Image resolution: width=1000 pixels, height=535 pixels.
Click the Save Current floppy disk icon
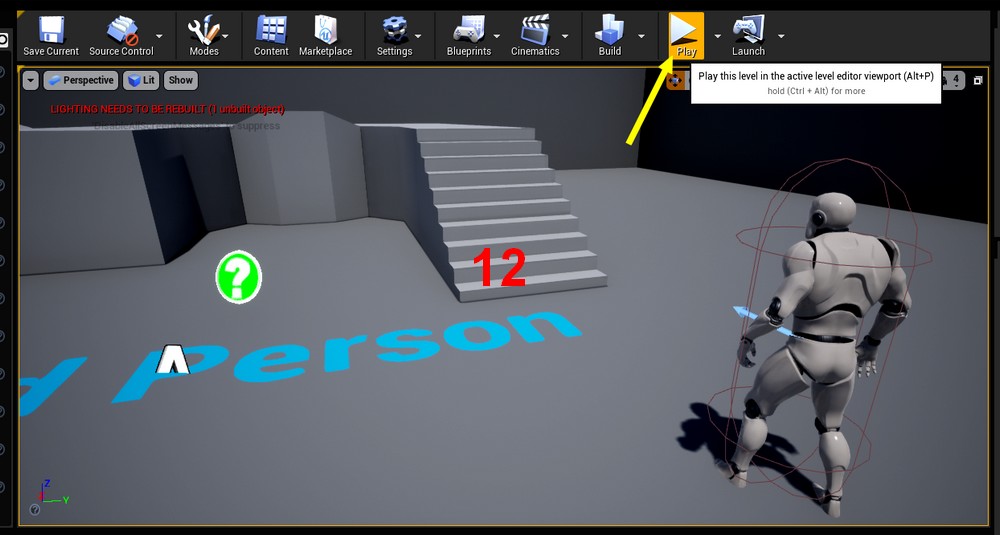point(51,29)
